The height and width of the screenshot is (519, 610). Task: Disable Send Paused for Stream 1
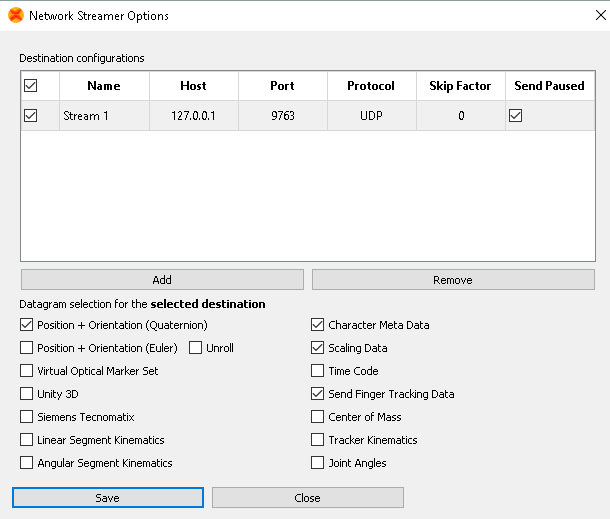(x=515, y=116)
